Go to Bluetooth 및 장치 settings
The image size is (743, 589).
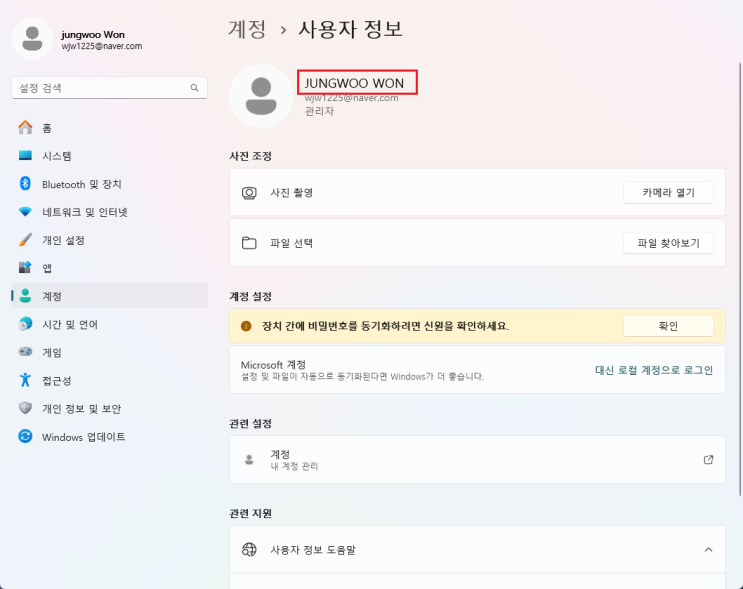(x=109, y=184)
